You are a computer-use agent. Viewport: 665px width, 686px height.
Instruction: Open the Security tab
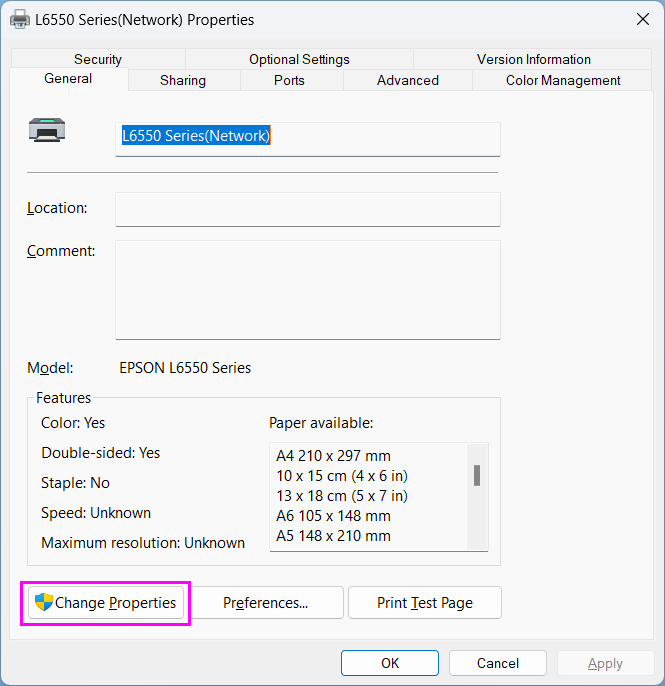98,60
